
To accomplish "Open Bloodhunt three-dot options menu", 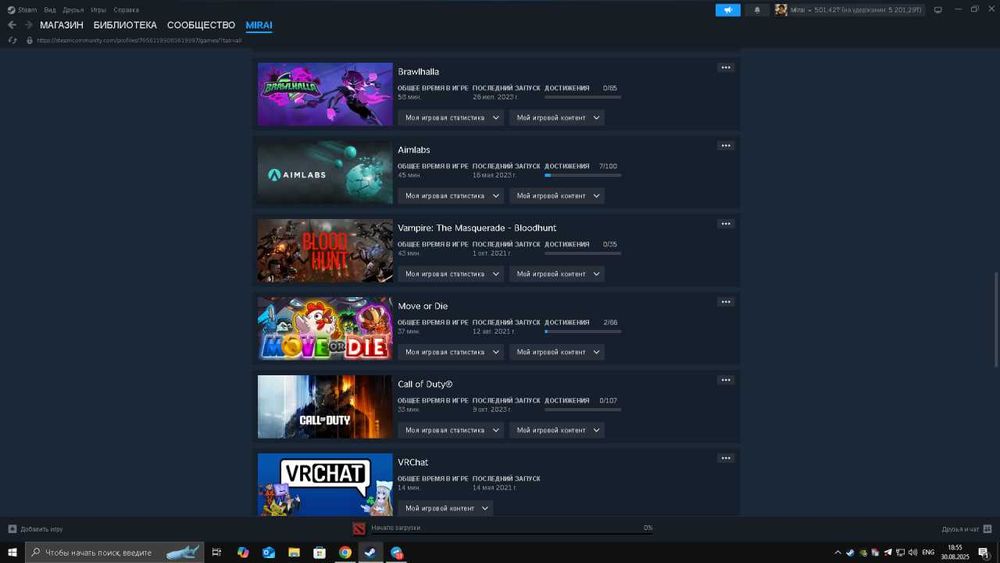I will tap(726, 224).
